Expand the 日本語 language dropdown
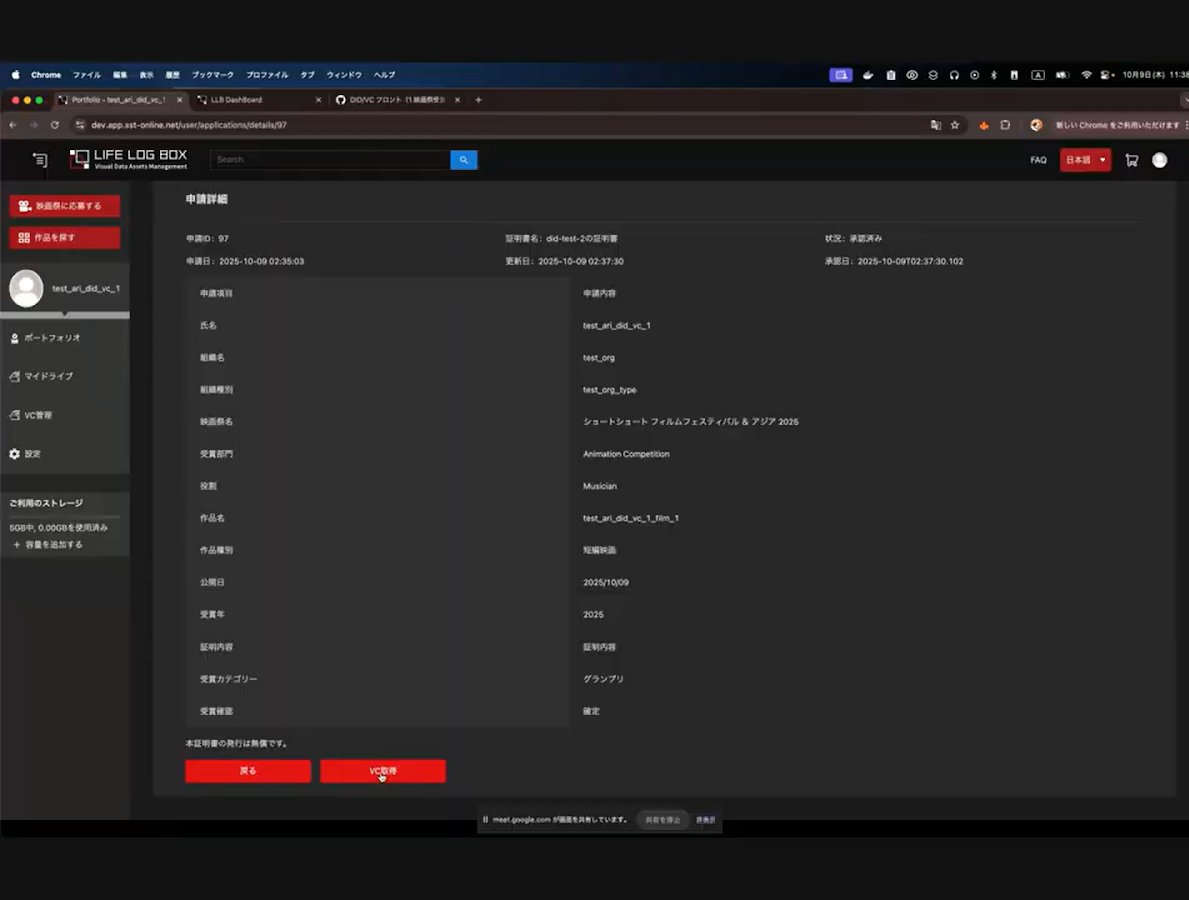The image size is (1189, 900). 1085,160
